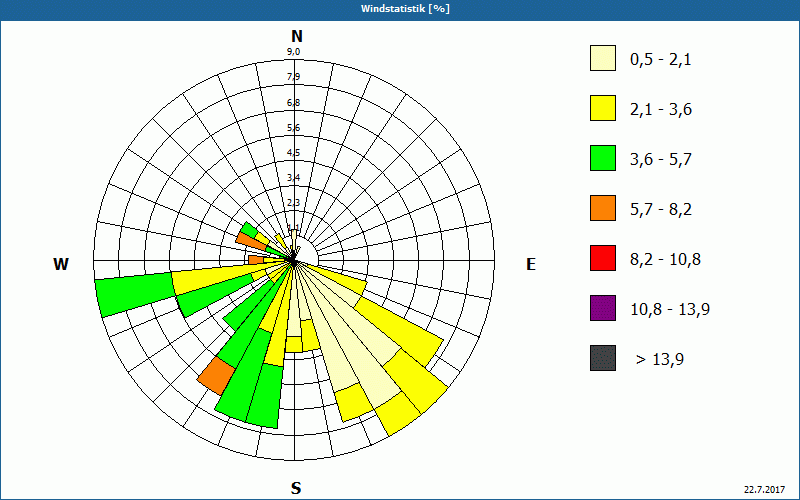Screen dimensions: 800x500
Task: Click the green 3,6 - 5,7 legend swatch
Action: (x=603, y=158)
